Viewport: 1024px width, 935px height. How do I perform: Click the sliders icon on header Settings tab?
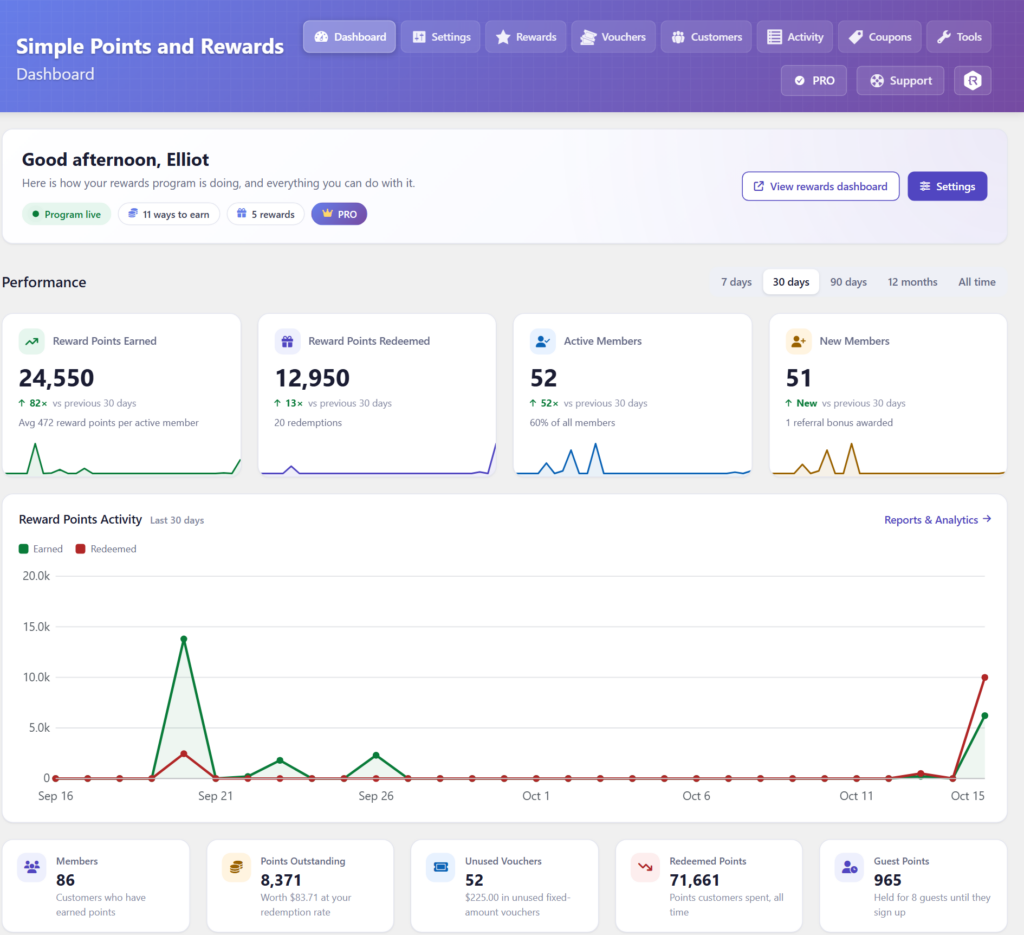pyautogui.click(x=419, y=37)
